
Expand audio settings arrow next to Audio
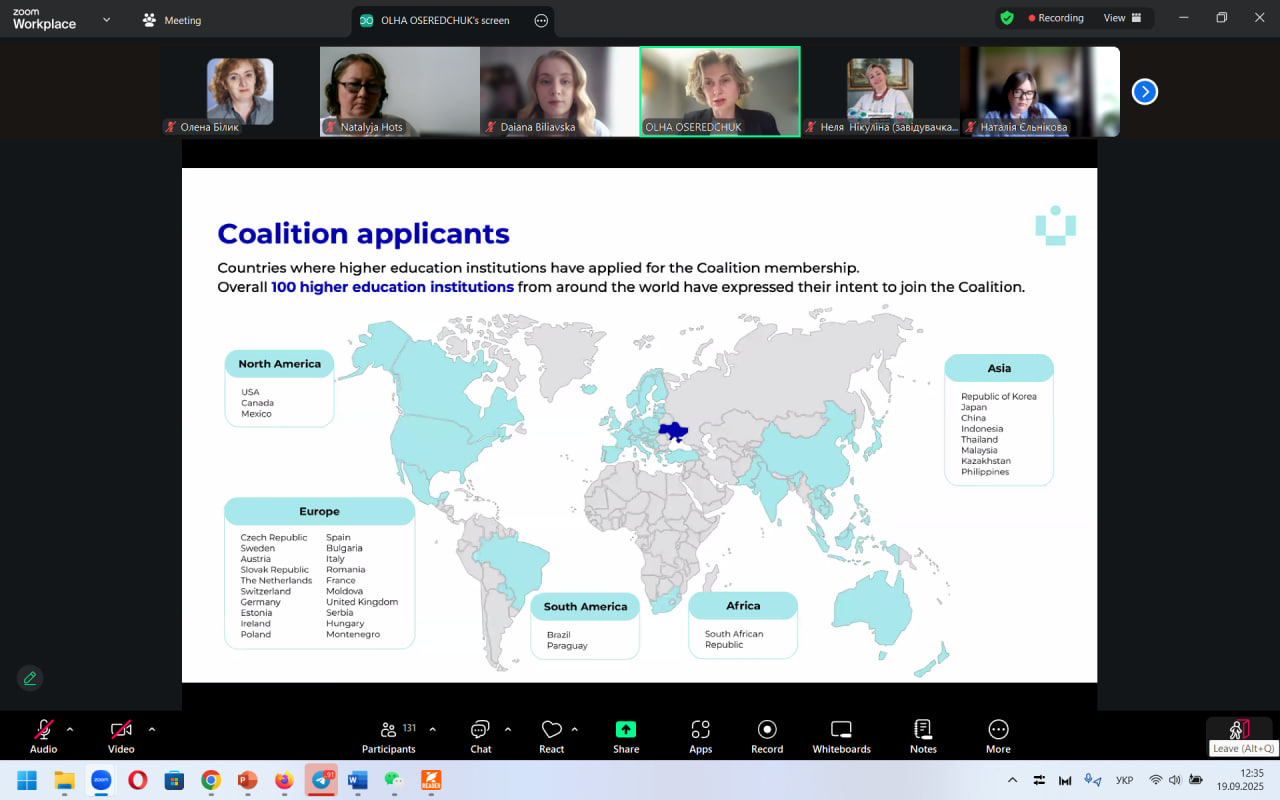click(x=70, y=729)
